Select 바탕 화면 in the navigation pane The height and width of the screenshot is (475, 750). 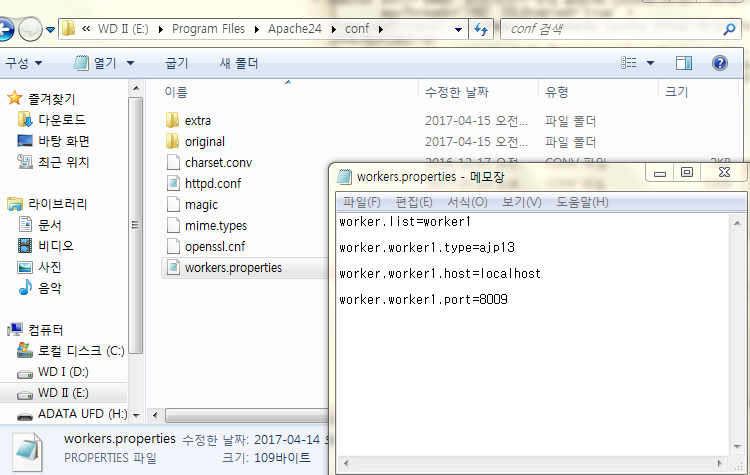coord(64,141)
